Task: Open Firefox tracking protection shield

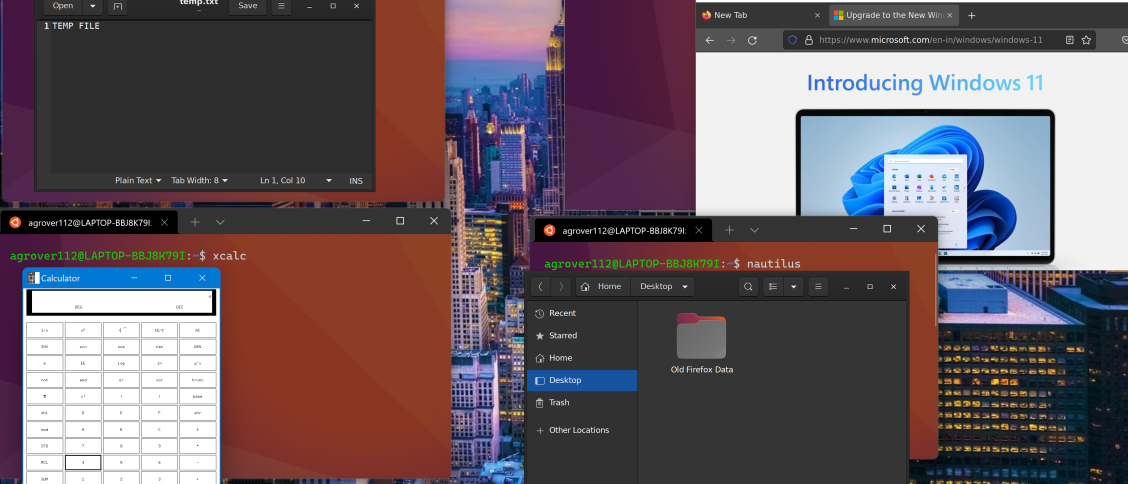Action: pyautogui.click(x=793, y=40)
